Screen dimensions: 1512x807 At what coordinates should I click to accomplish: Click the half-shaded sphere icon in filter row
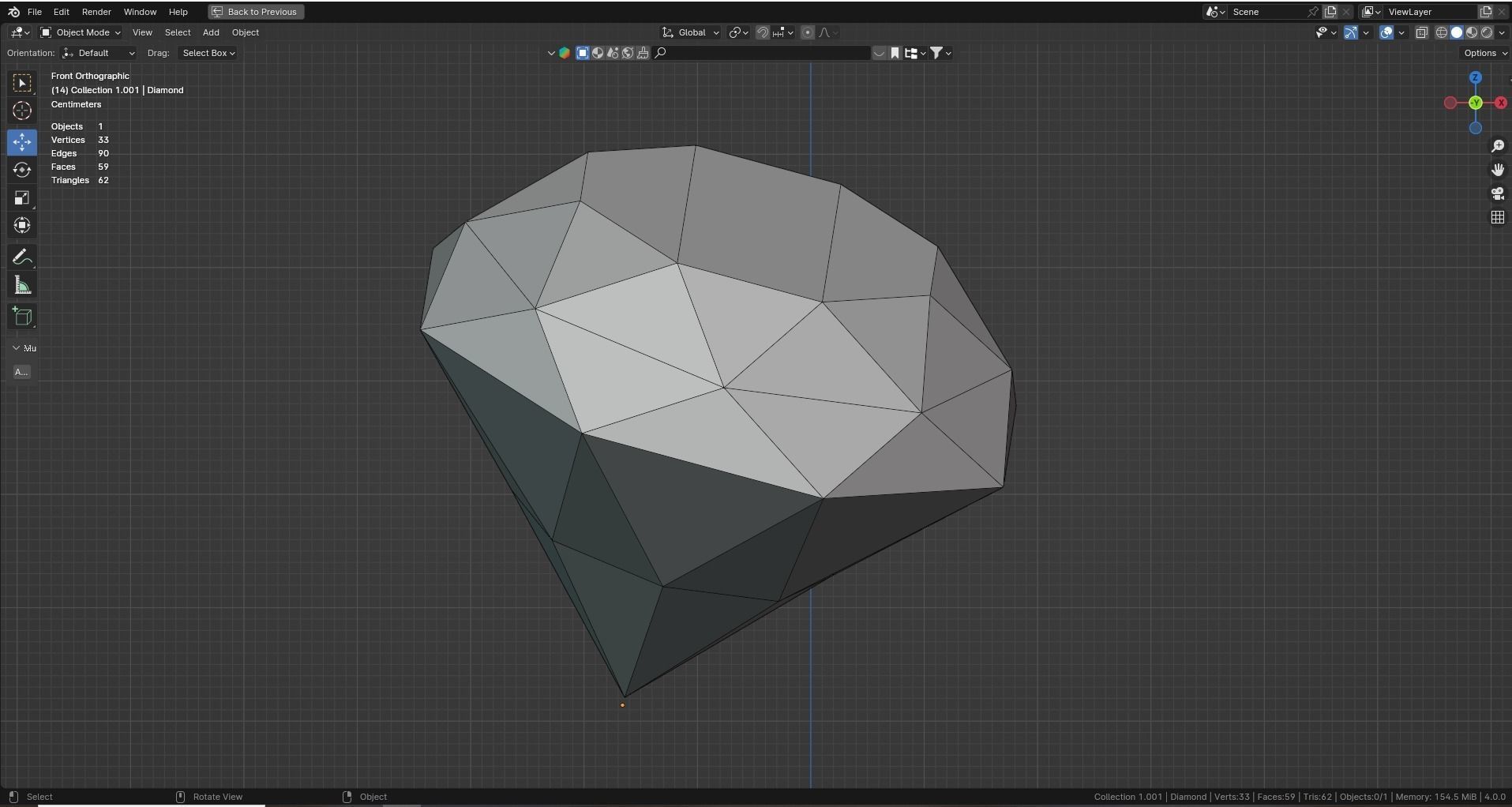(x=598, y=53)
